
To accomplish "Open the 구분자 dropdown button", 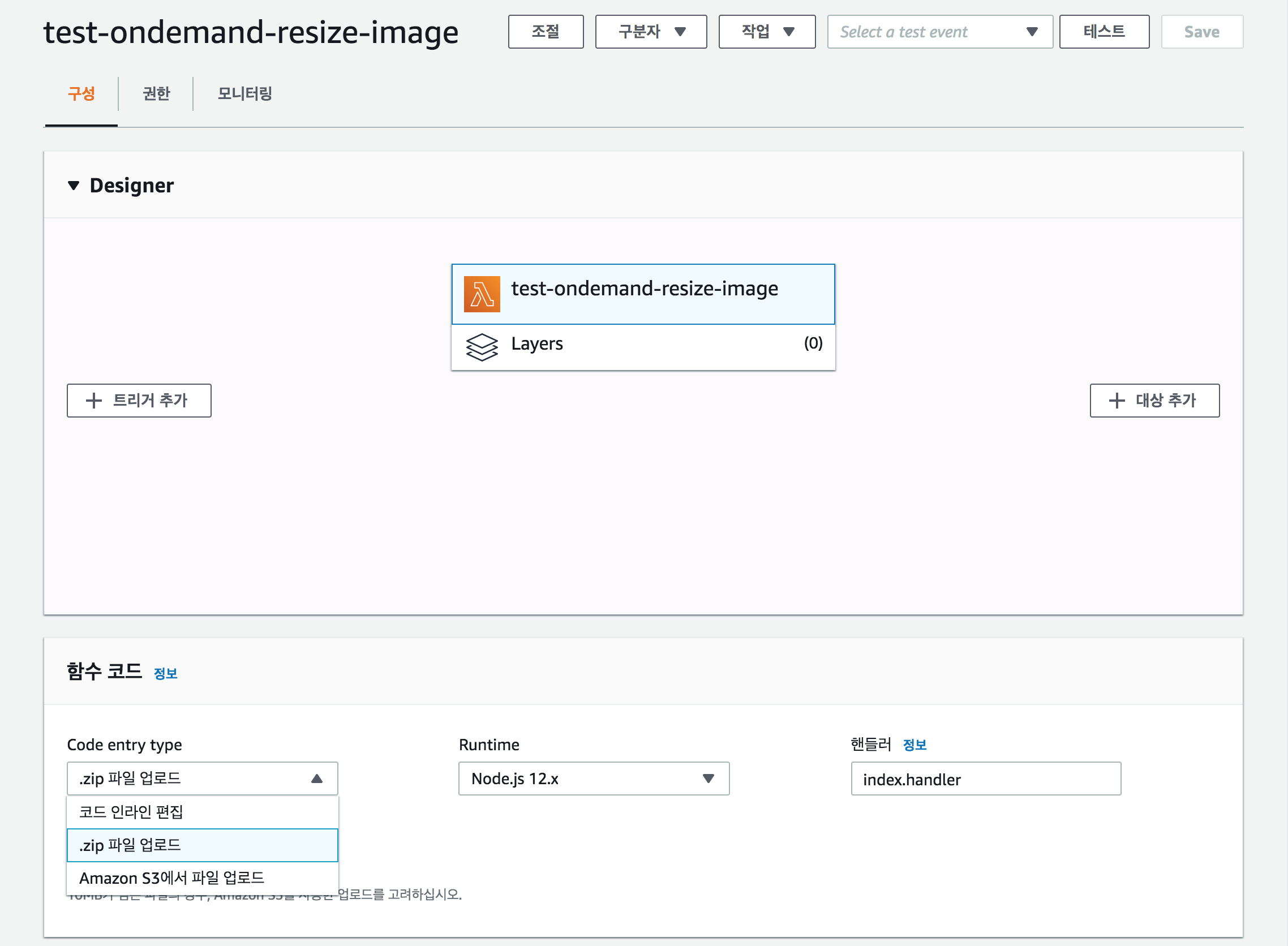I will 651,32.
